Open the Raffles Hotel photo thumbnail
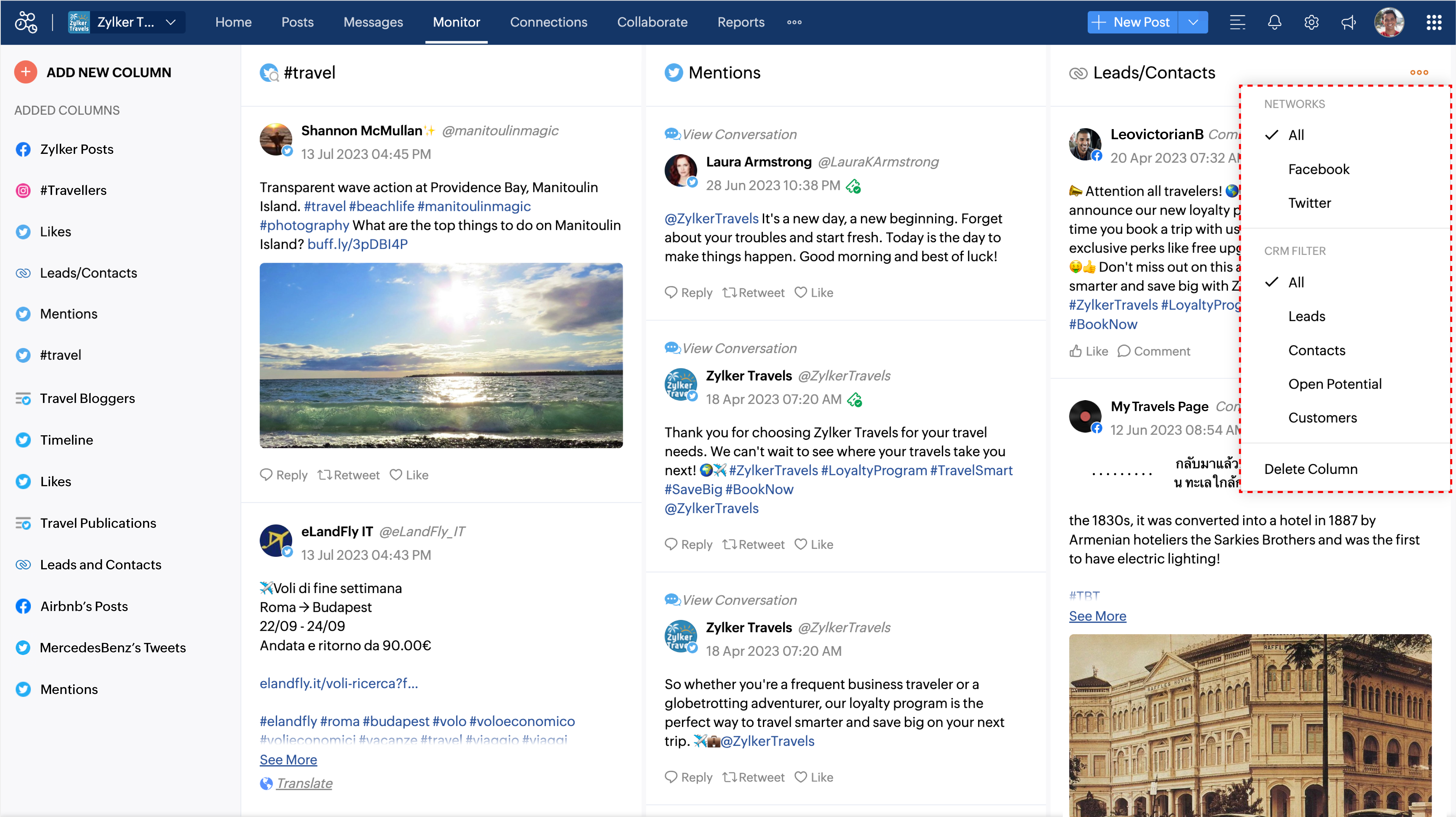The width and height of the screenshot is (1456, 817). [1250, 726]
